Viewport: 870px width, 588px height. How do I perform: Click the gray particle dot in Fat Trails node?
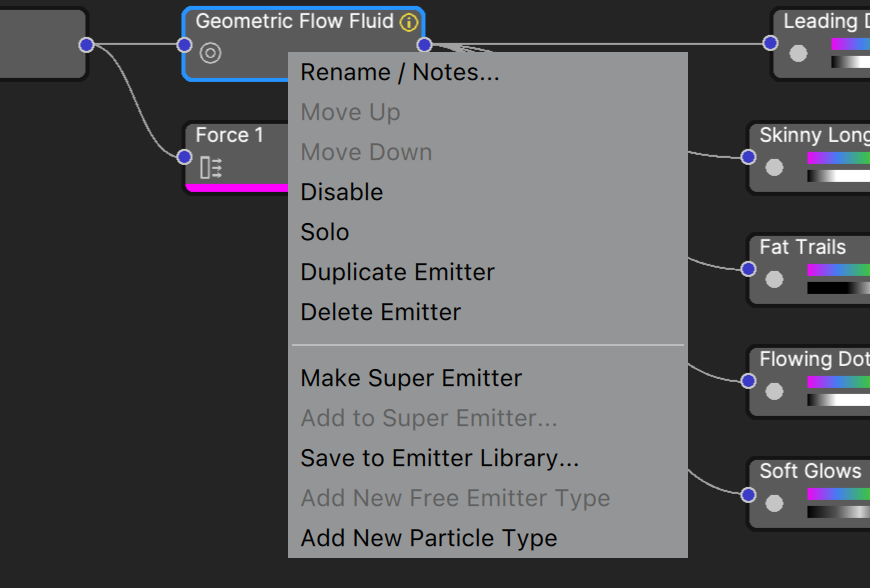point(774,279)
